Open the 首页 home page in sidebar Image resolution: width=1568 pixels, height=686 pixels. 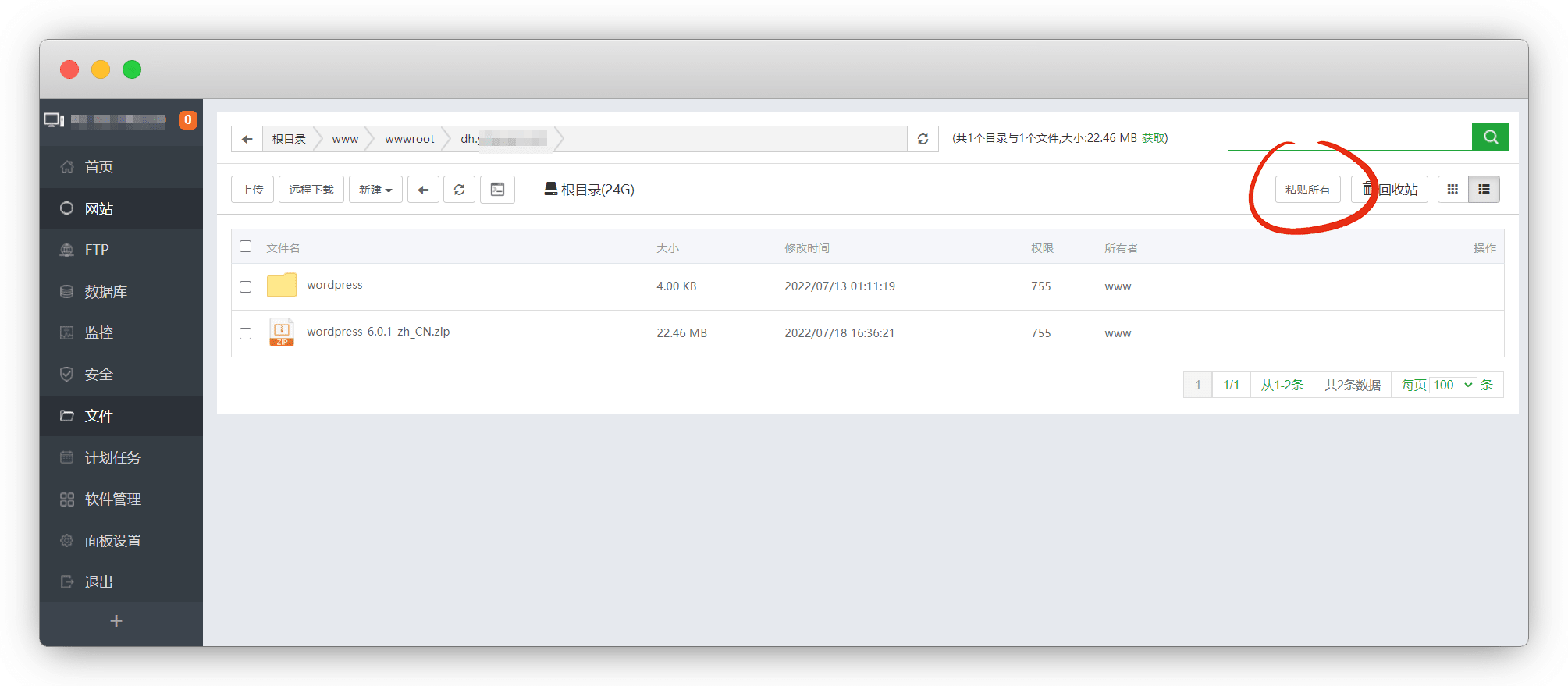98,167
